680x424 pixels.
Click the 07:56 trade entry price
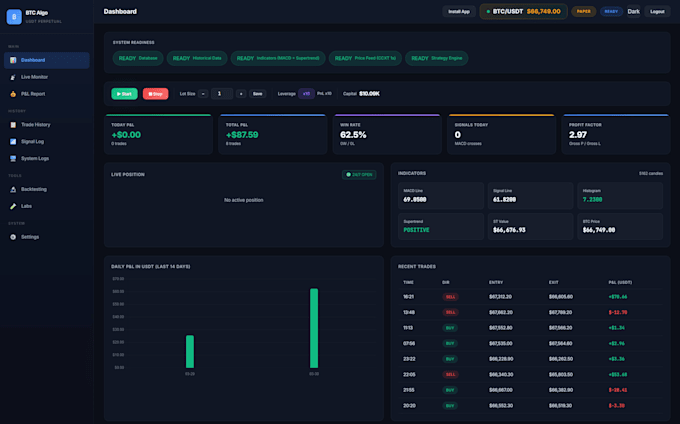click(x=501, y=343)
